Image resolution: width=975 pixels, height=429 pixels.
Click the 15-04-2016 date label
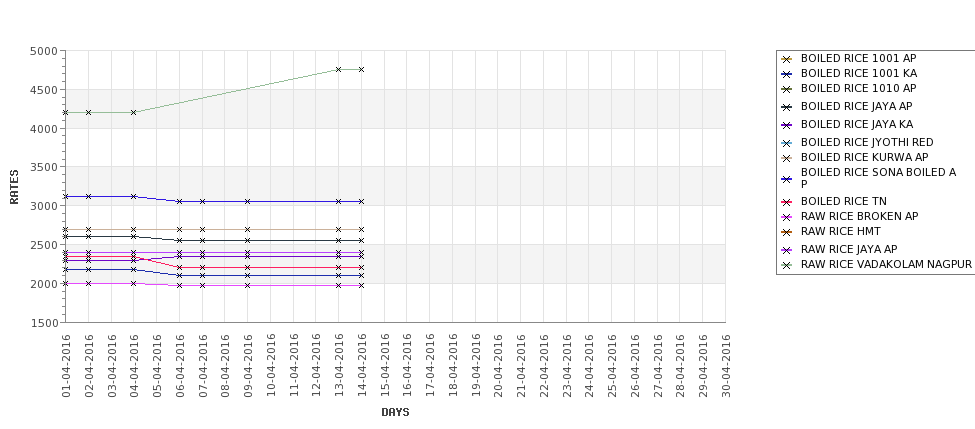tap(384, 366)
